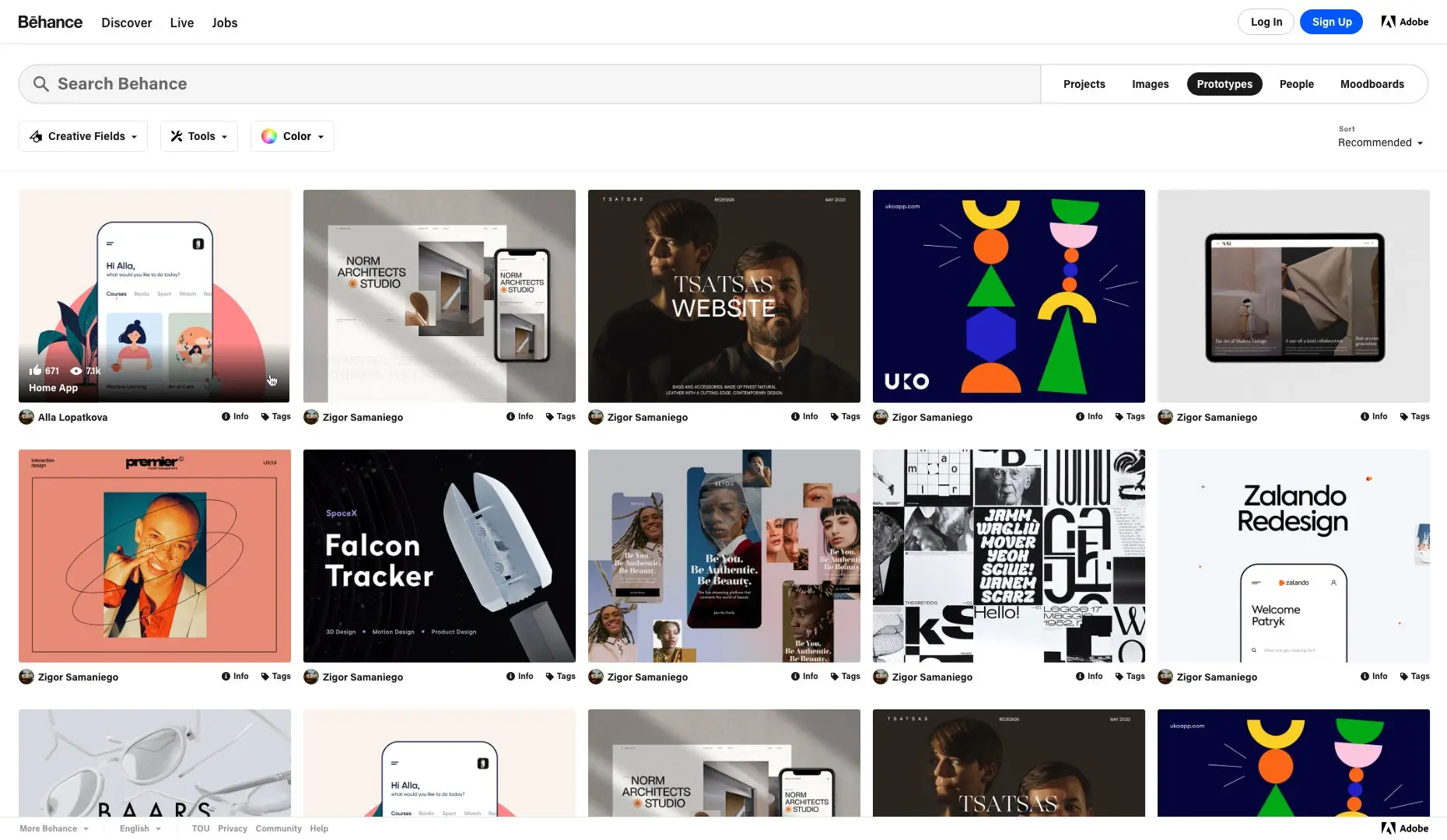This screenshot has width=1447, height=840.
Task: Switch to the Images tab
Action: (x=1150, y=83)
